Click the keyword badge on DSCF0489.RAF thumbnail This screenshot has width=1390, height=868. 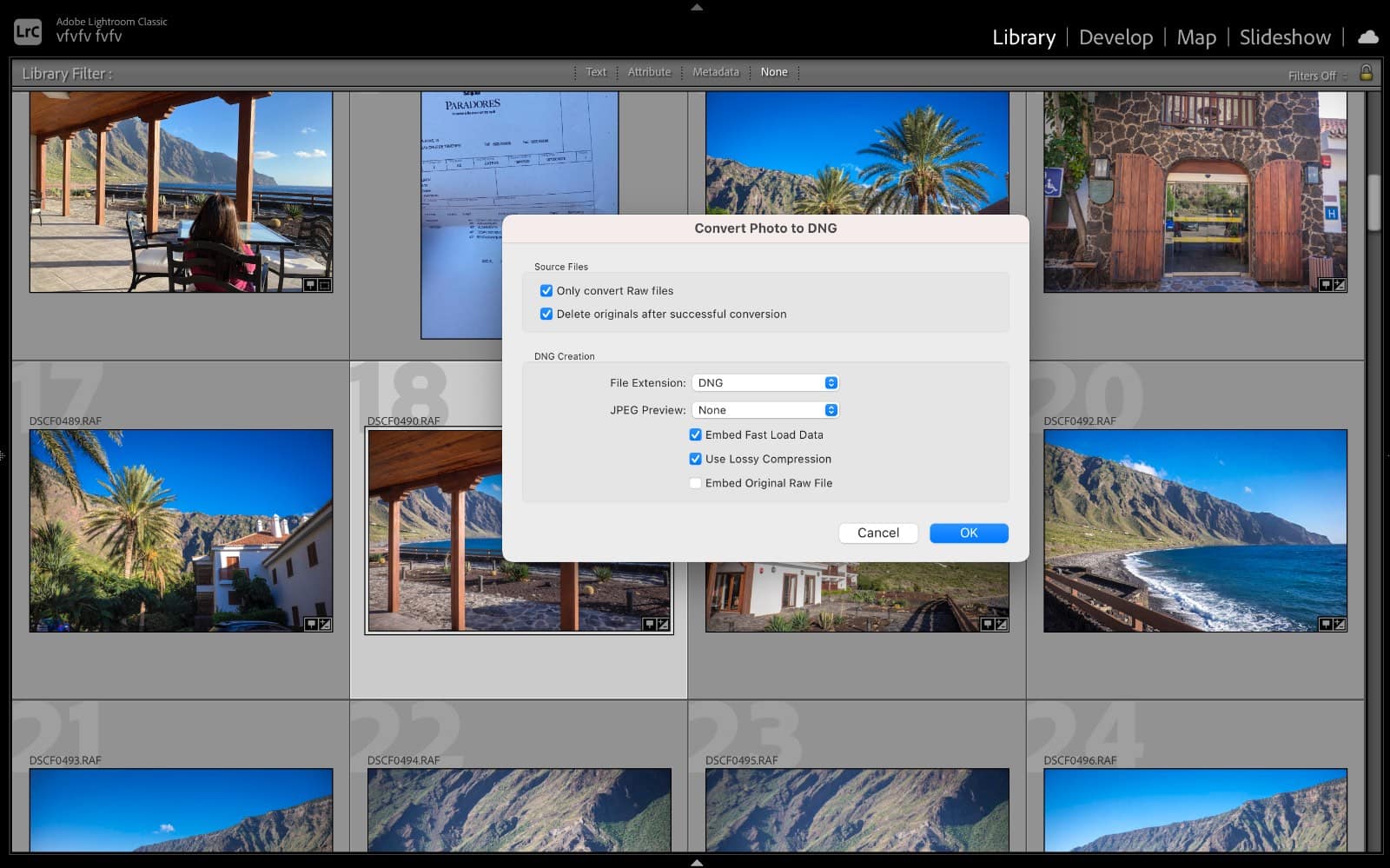tap(311, 624)
